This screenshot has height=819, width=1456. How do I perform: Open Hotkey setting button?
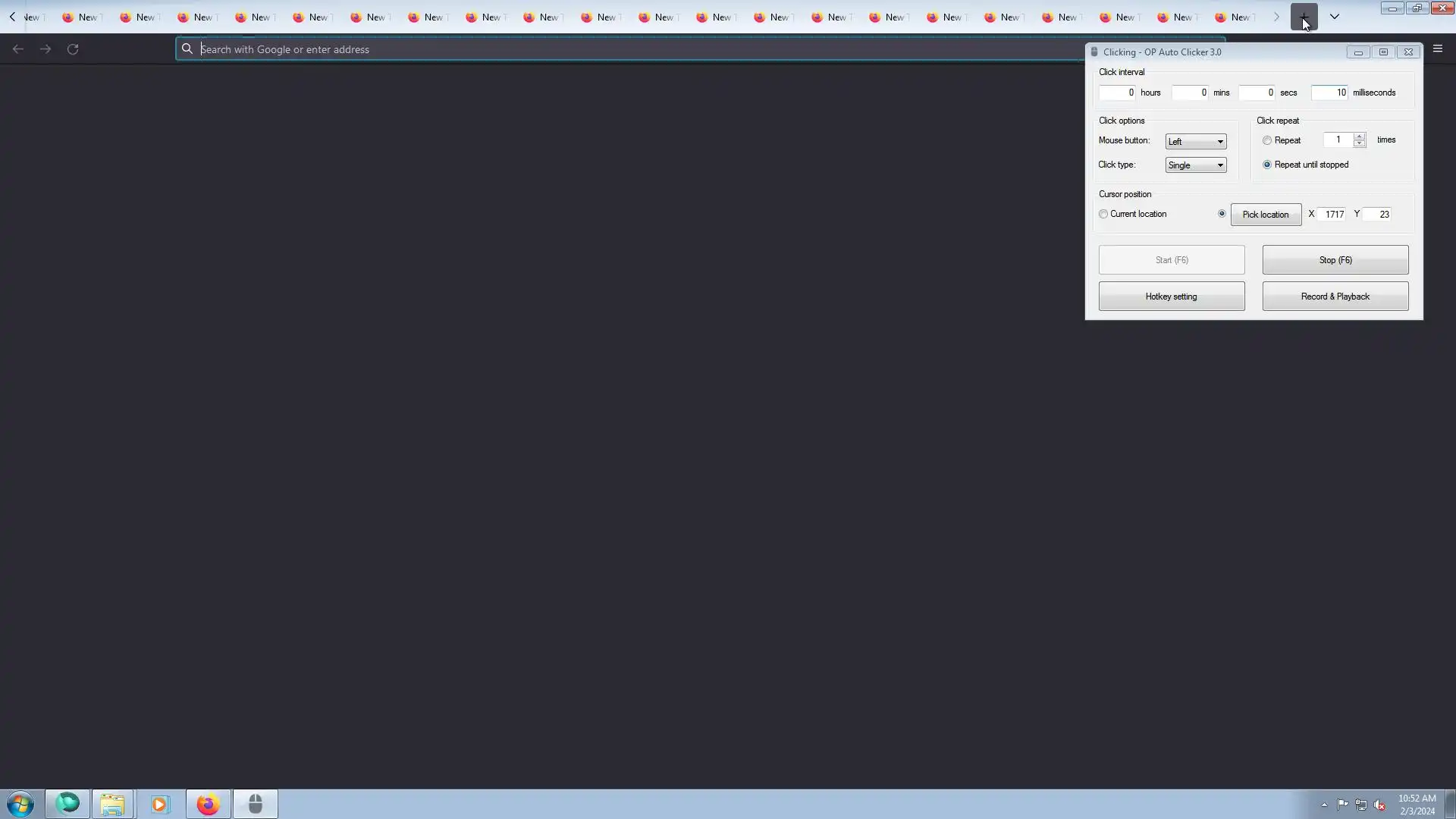[x=1171, y=297]
